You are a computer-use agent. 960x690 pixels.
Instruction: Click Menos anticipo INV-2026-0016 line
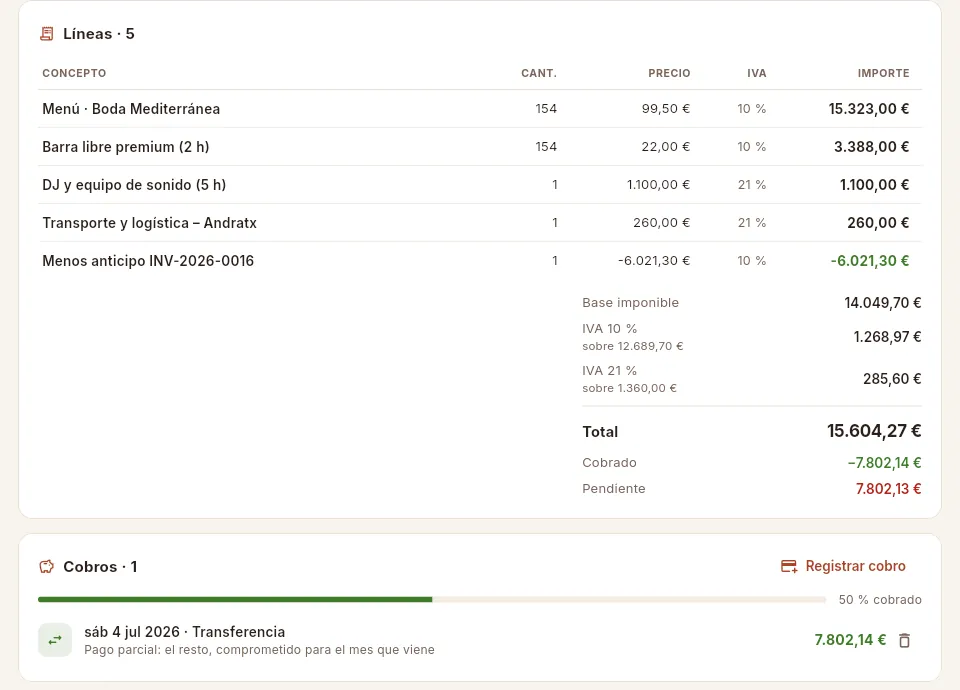click(x=480, y=261)
